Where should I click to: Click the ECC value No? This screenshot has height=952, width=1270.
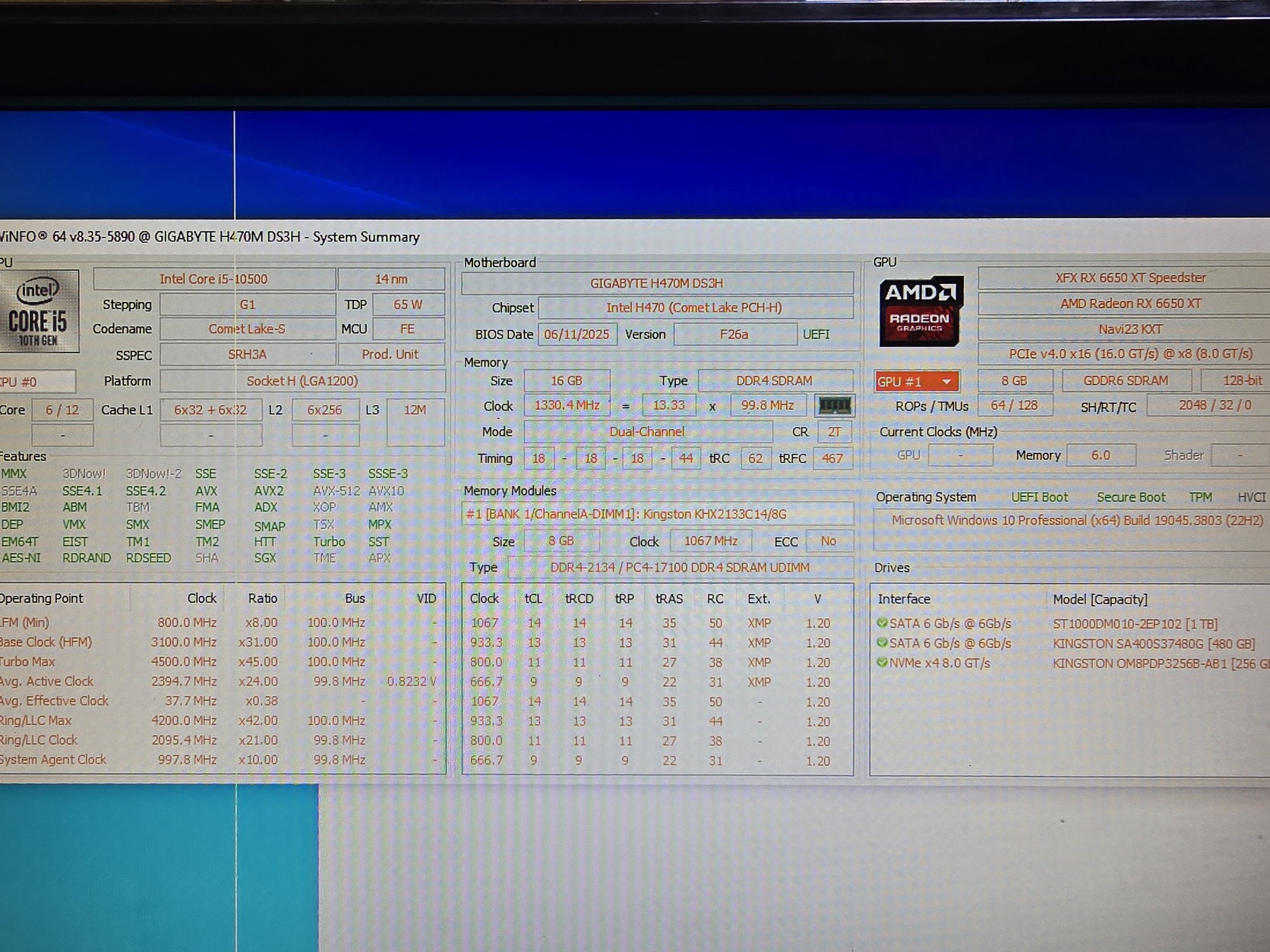[829, 541]
